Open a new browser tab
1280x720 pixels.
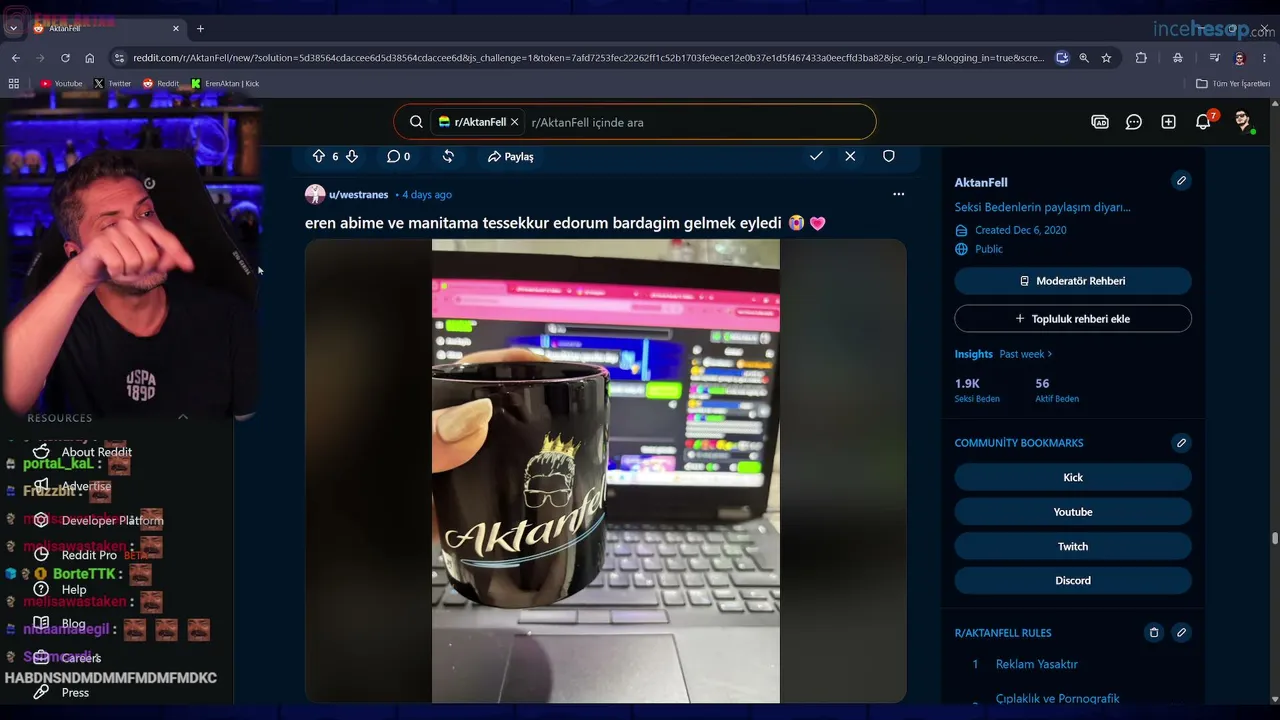point(200,28)
